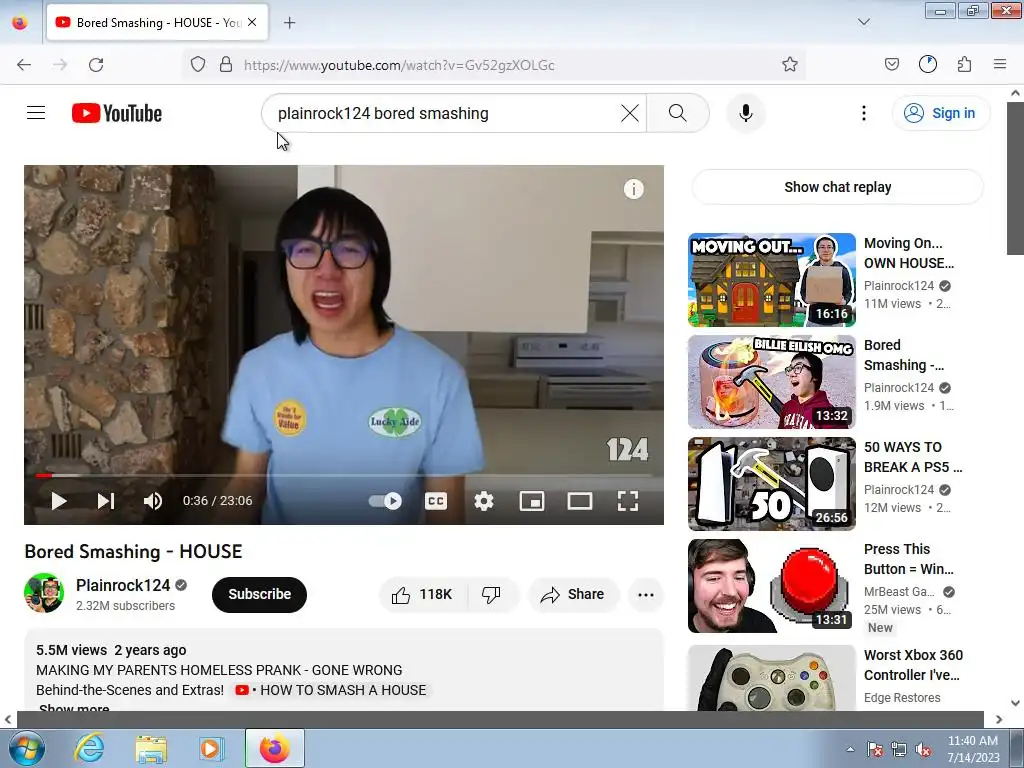1024x768 pixels.
Task: Reload the page in Firefox
Action: pyautogui.click(x=96, y=65)
